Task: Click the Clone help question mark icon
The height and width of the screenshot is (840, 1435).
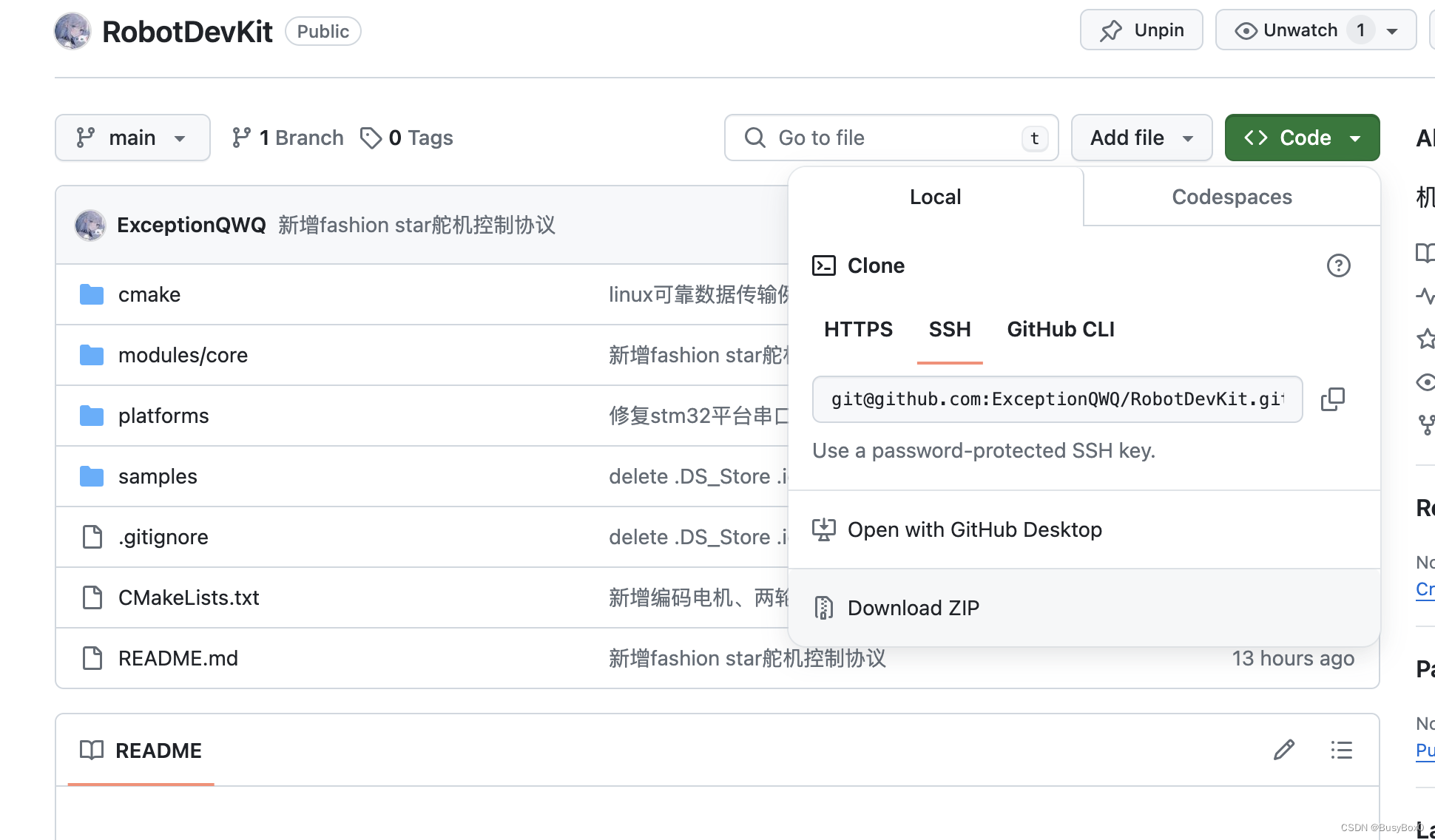Action: [x=1338, y=265]
